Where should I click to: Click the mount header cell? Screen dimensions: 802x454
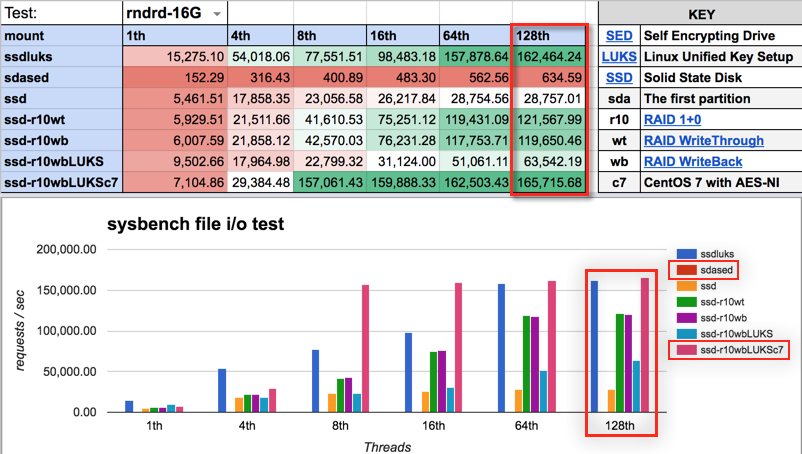(x=60, y=36)
